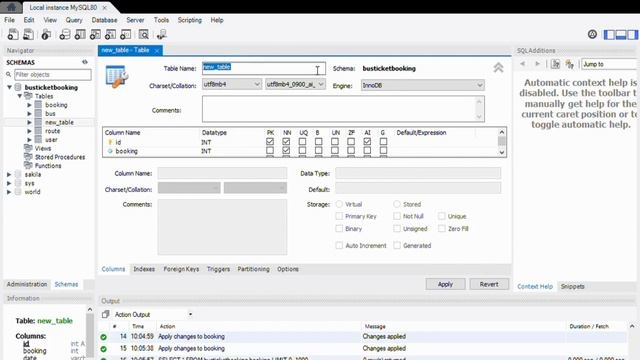This screenshot has height=360, width=640.
Task: Create a new view toolbar icon
Action: [95, 35]
